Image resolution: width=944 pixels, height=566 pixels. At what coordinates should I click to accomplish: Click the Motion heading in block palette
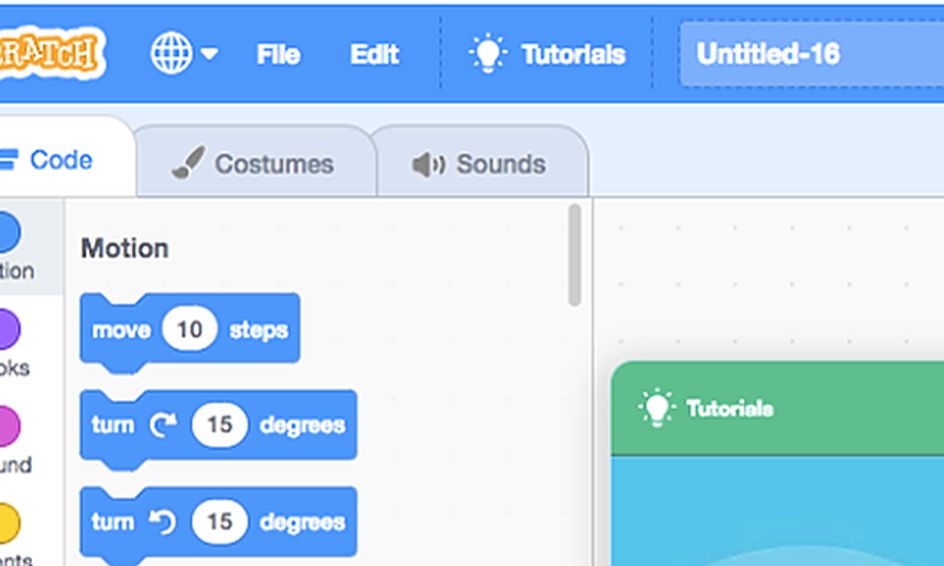(x=125, y=248)
